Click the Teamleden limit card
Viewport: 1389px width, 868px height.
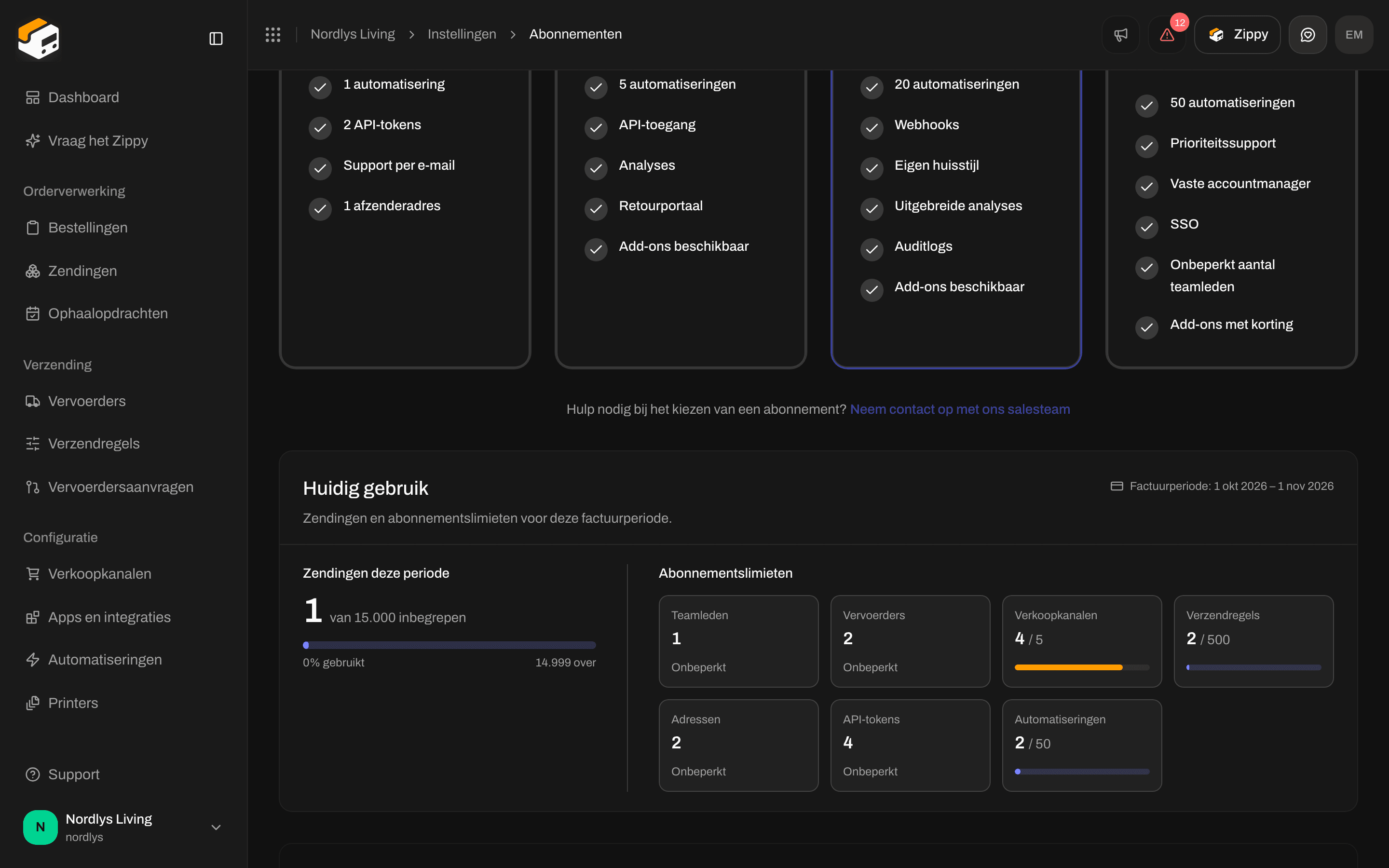(738, 641)
